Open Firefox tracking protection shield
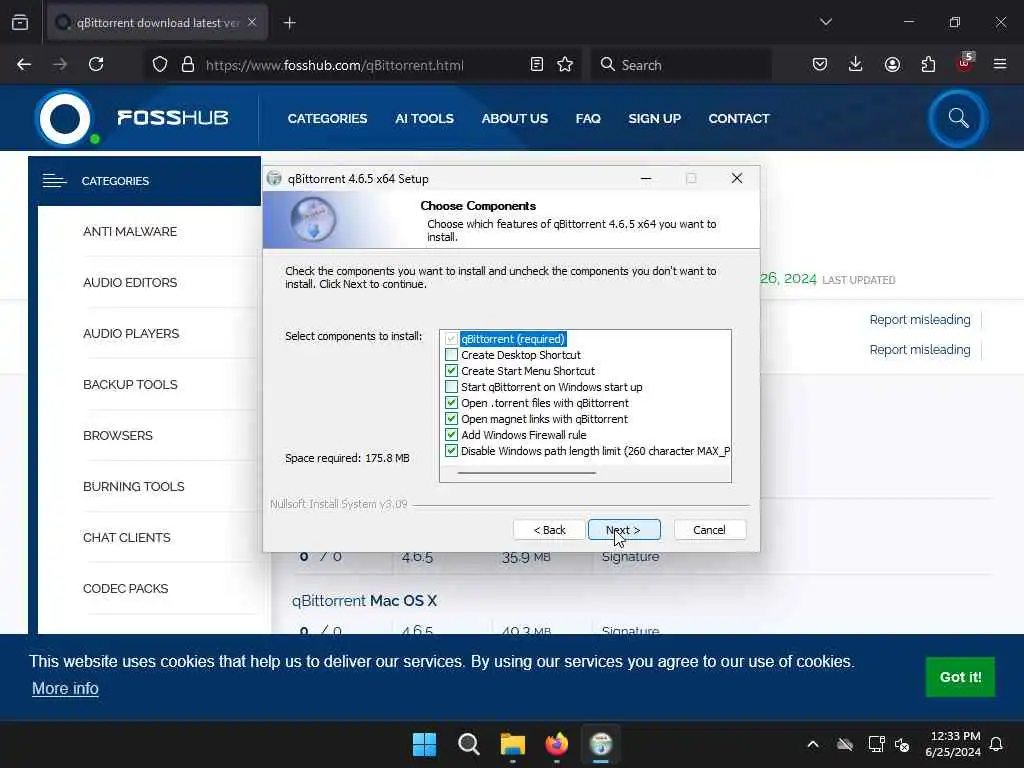This screenshot has height=768, width=1024. coord(160,65)
